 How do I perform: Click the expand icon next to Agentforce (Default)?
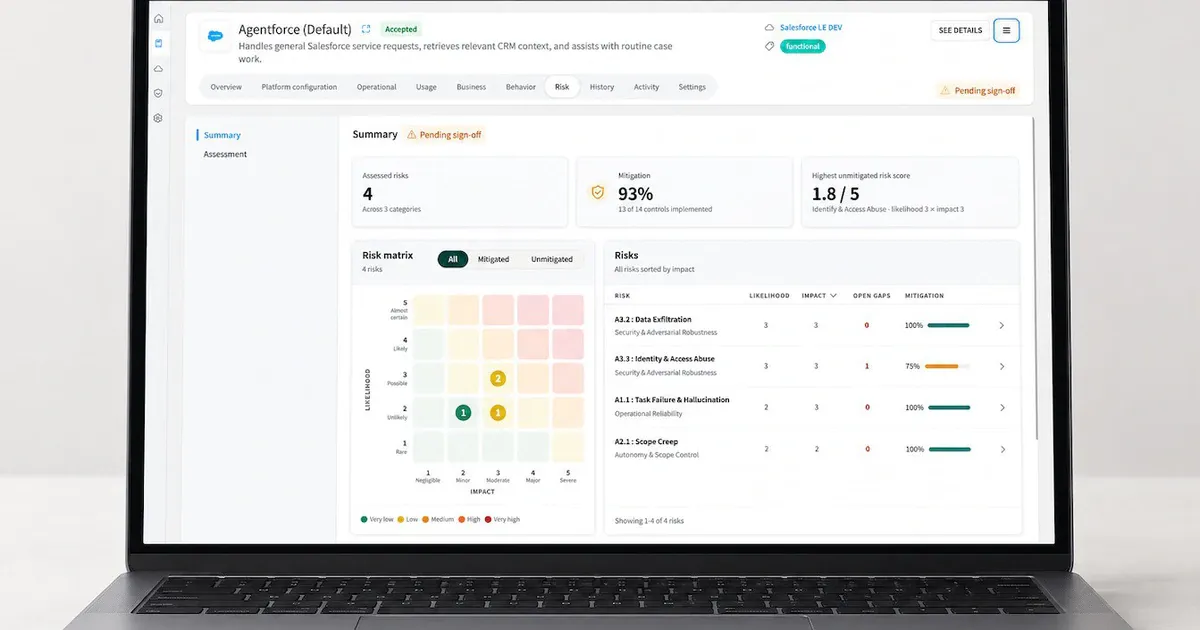click(366, 29)
